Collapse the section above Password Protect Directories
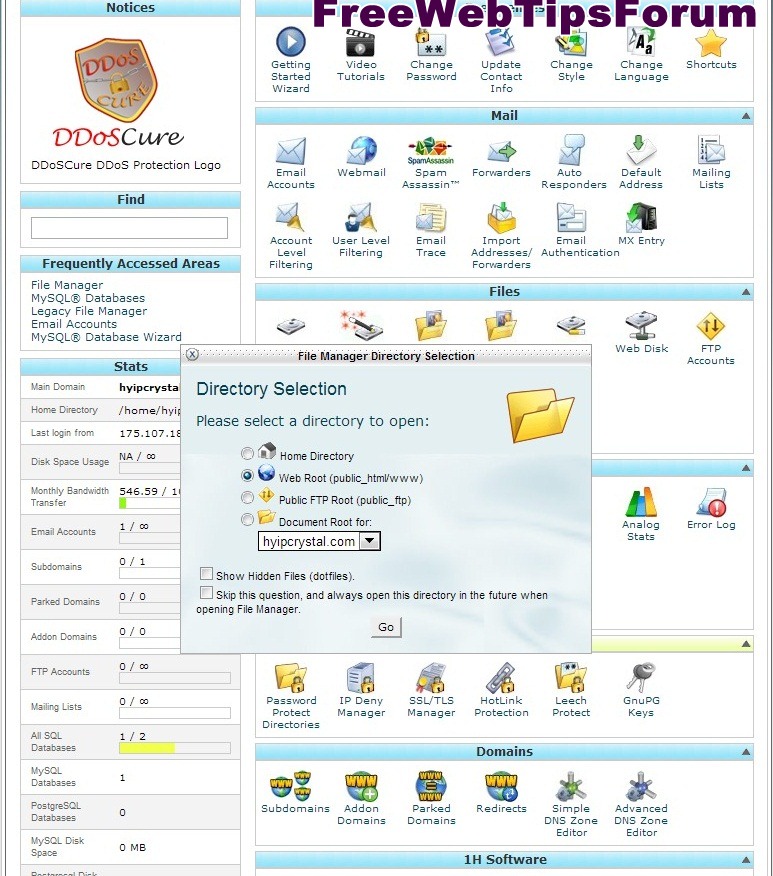Screen dimensions: 773x876 point(746,644)
